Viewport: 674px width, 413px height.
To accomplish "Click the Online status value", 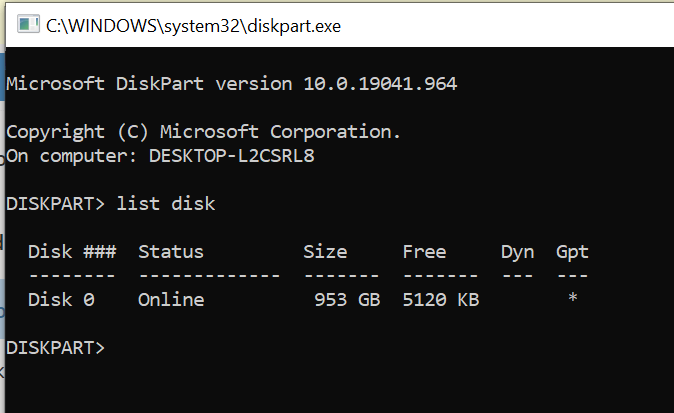I will coord(171,300).
